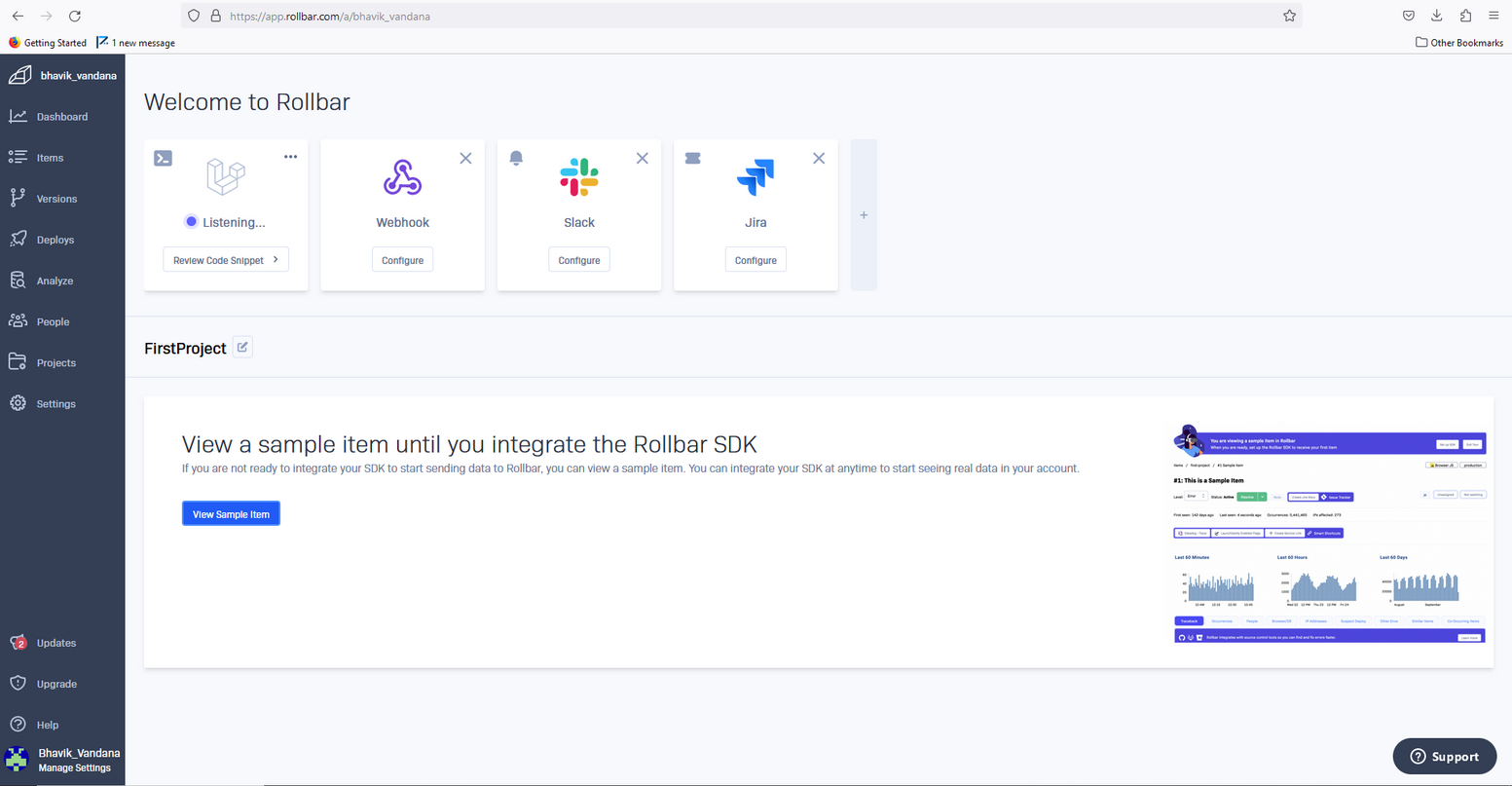The width and height of the screenshot is (1512, 786).
Task: Open Updates with the notification badge
Action: point(43,643)
